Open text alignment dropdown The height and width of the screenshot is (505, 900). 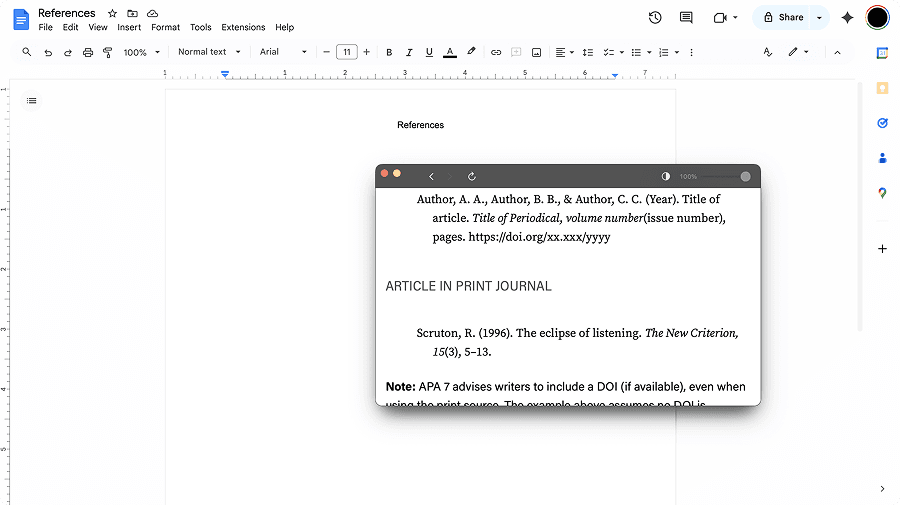tap(565, 52)
